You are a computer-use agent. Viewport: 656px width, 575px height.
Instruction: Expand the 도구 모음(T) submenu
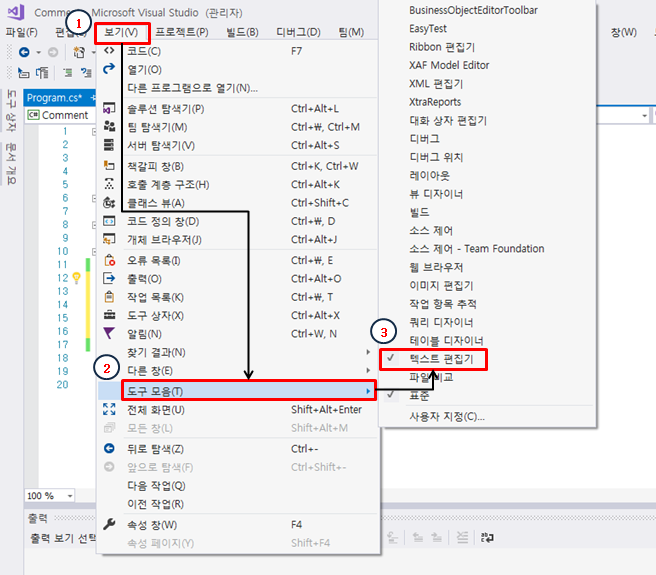tap(249, 391)
